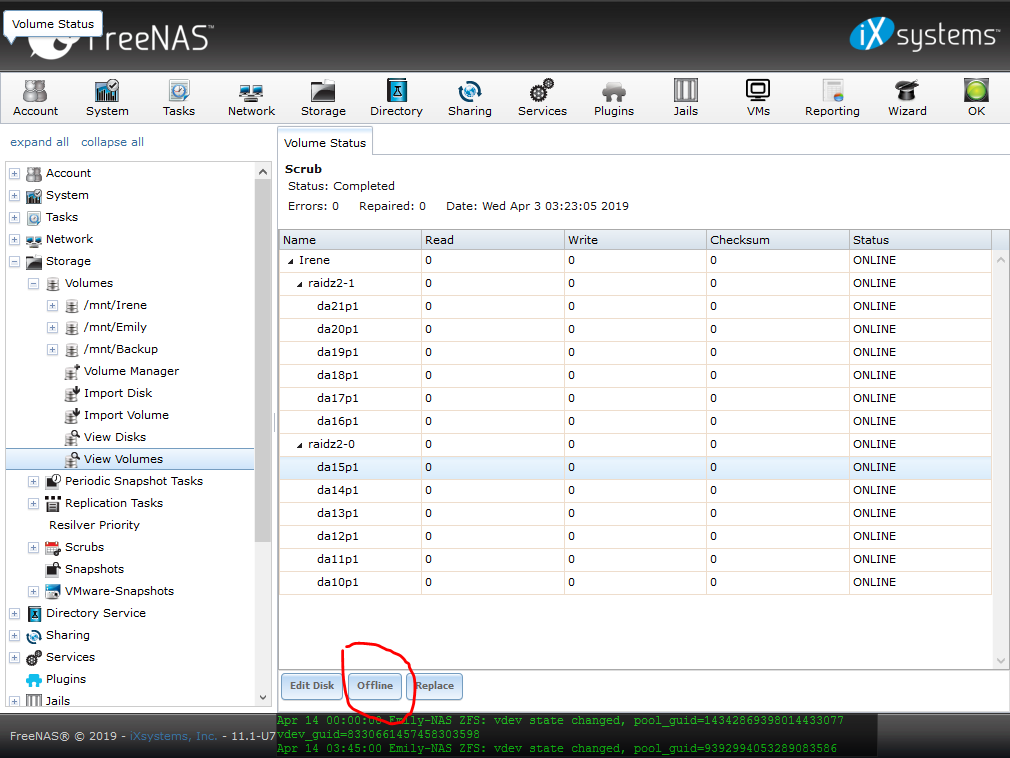Expand the Account node in the tree
Image resolution: width=1010 pixels, height=758 pixels.
click(x=15, y=174)
